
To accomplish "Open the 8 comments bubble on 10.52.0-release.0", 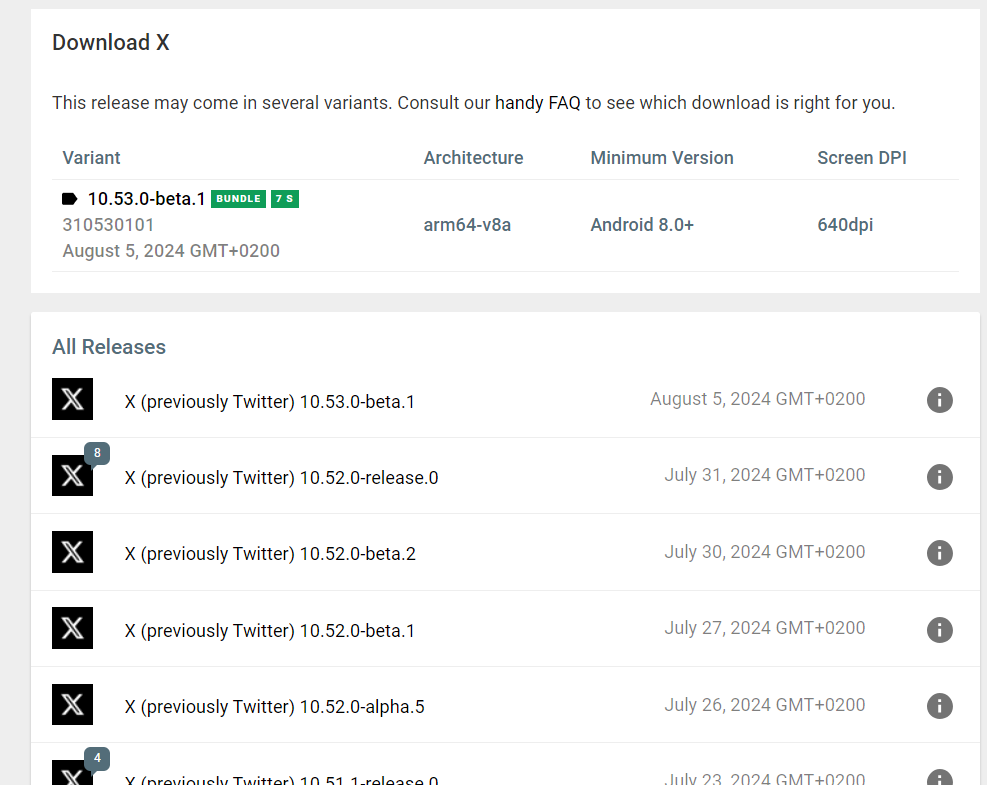I will [x=97, y=454].
